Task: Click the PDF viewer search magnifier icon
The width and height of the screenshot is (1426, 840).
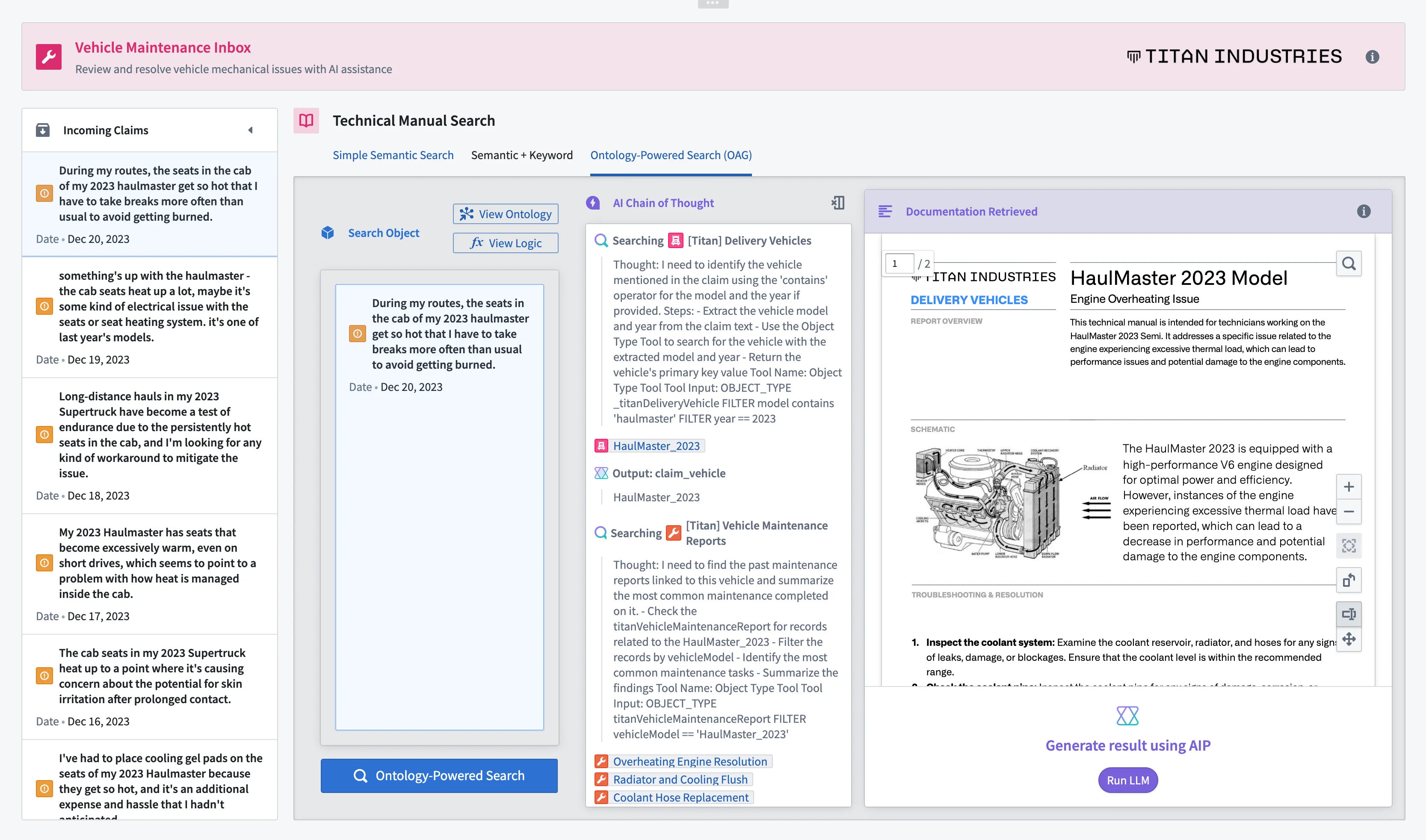Action: tap(1349, 264)
